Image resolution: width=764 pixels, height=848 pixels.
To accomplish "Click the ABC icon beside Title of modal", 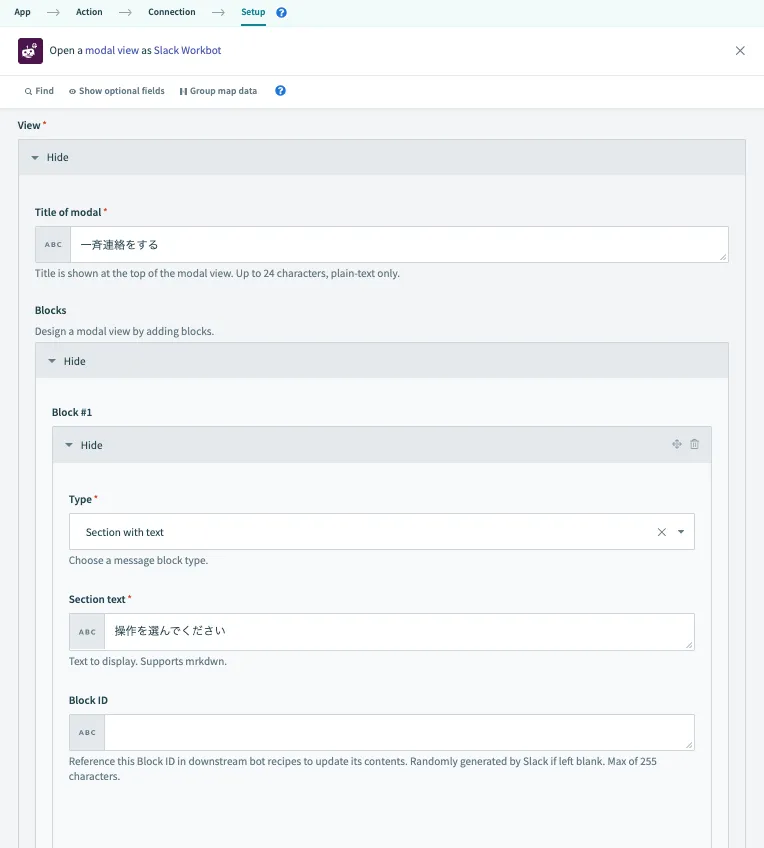I will point(53,245).
